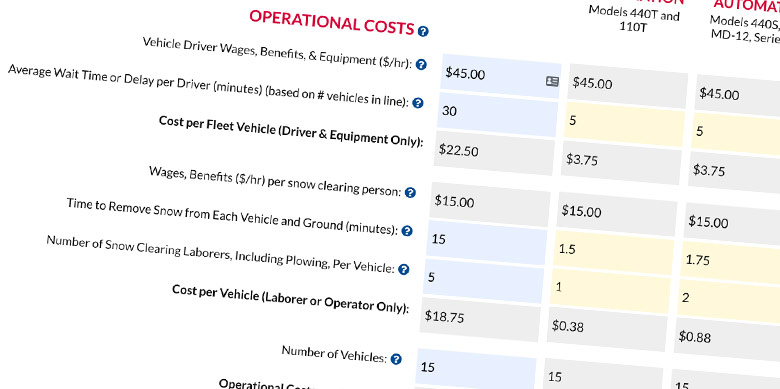Click help icon beside Operational Costs heading
Screen dimensions: 780x389
click(x=423, y=31)
